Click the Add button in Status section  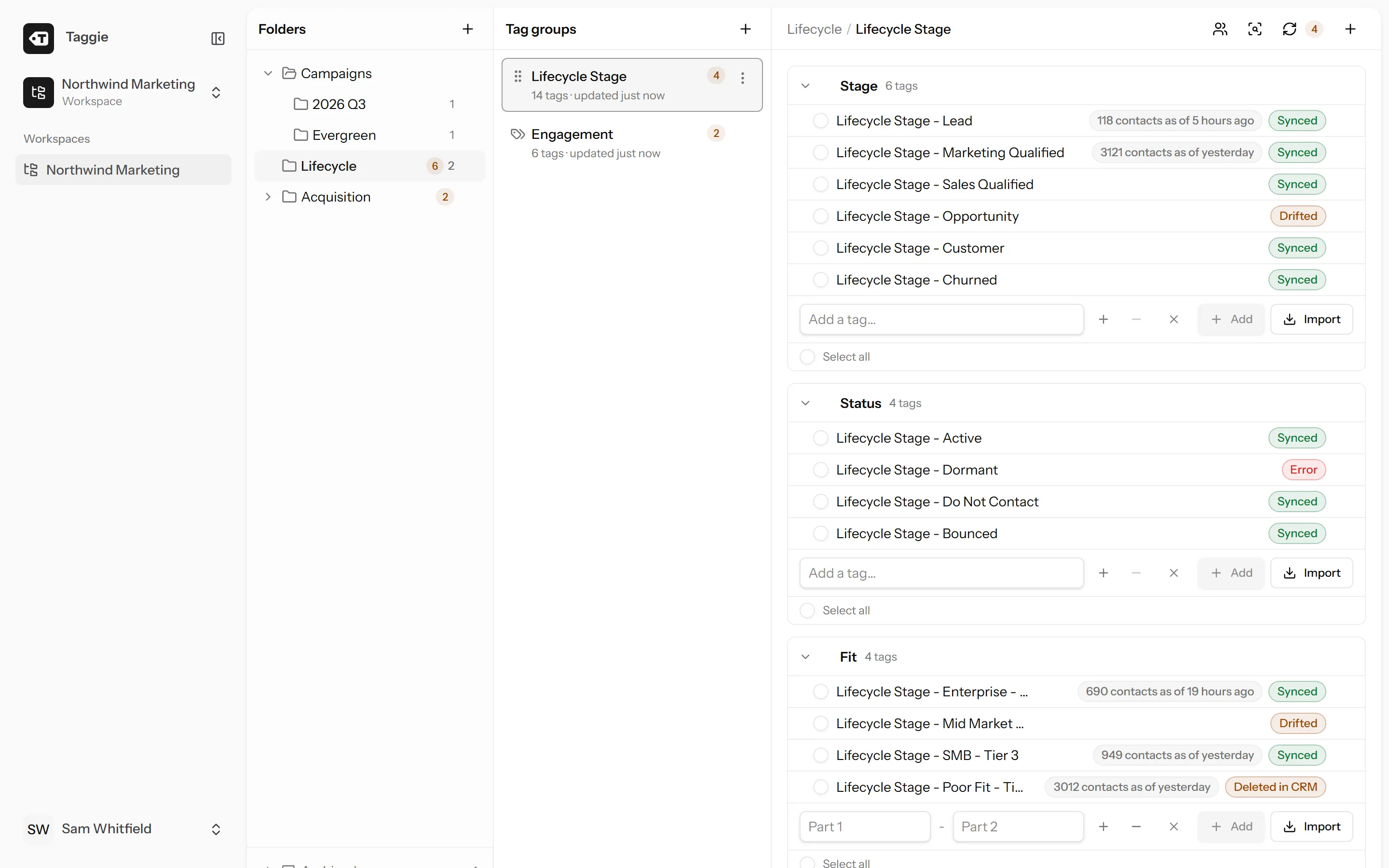(1231, 573)
